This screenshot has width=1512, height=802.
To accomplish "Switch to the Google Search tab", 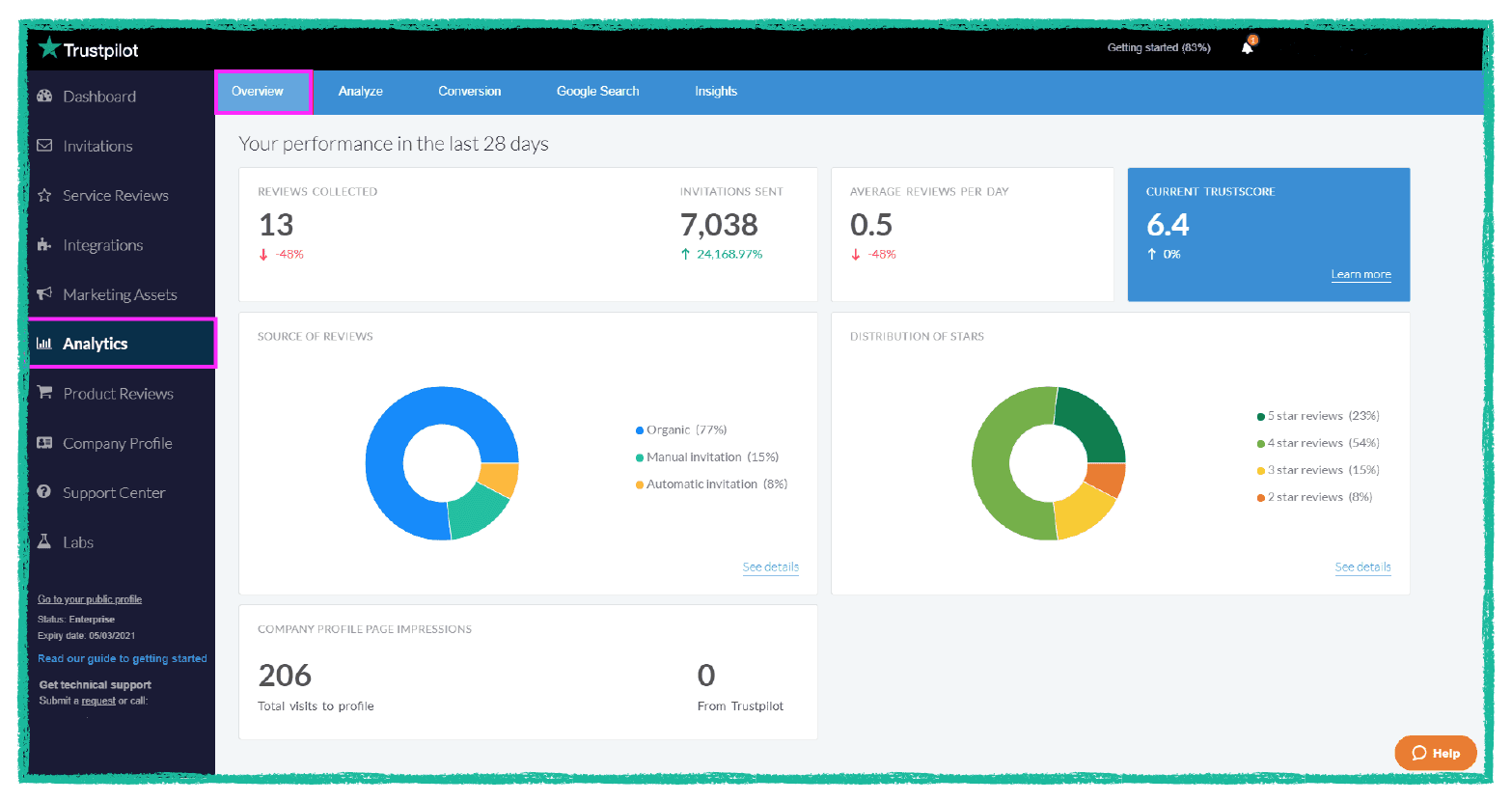I will 597,91.
